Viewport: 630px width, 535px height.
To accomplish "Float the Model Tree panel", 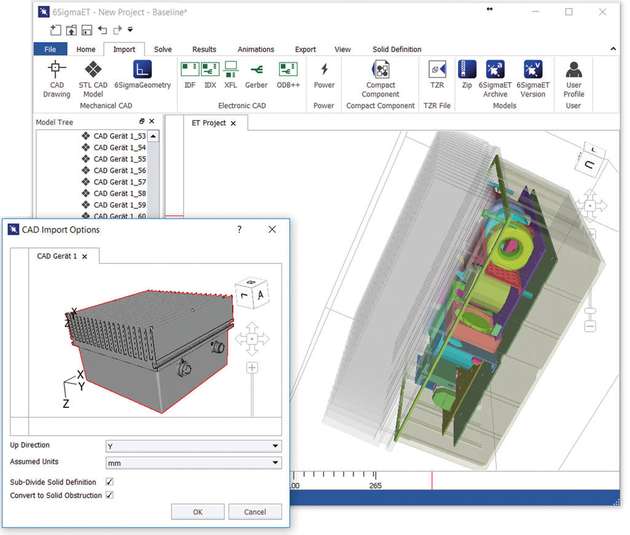I will [141, 121].
